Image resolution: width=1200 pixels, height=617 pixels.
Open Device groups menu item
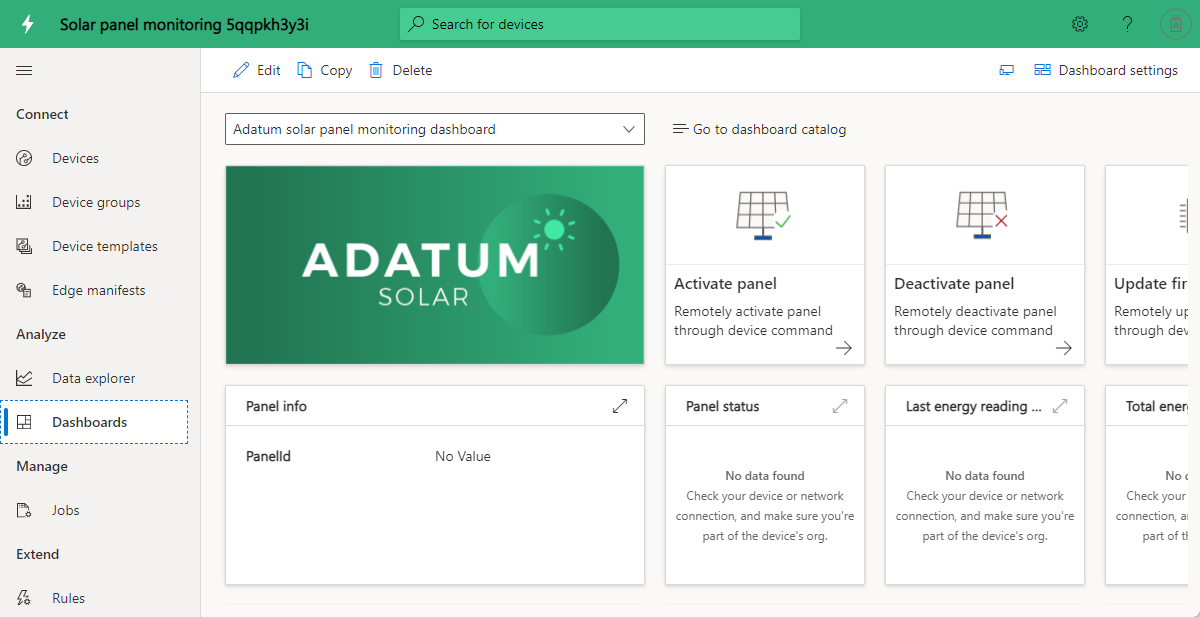(94, 202)
